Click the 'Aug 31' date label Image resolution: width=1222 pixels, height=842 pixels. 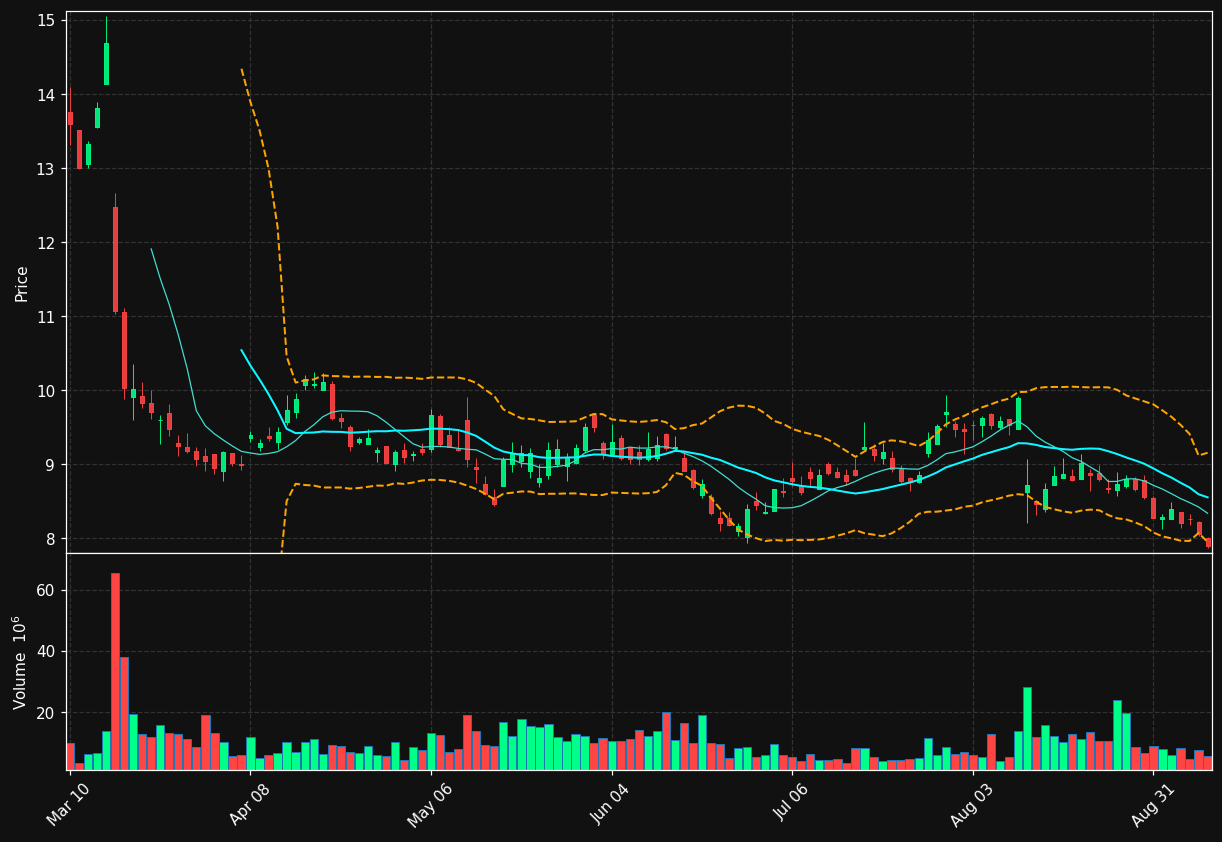[x=1153, y=804]
